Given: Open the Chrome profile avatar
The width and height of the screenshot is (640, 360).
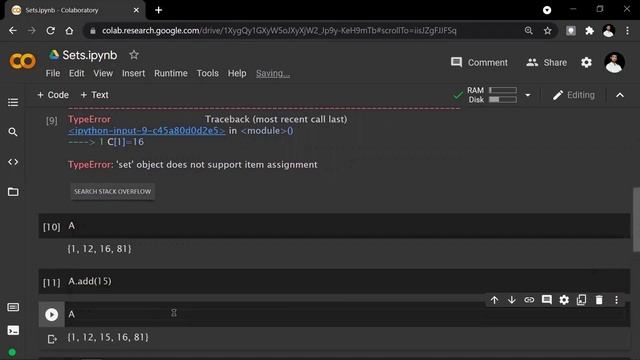Looking at the screenshot, I should (609, 31).
